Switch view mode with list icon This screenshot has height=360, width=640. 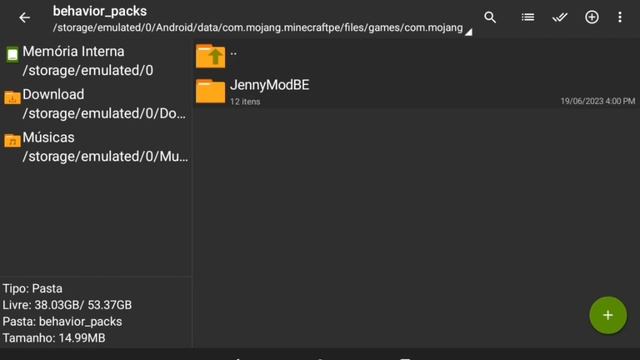(x=528, y=17)
